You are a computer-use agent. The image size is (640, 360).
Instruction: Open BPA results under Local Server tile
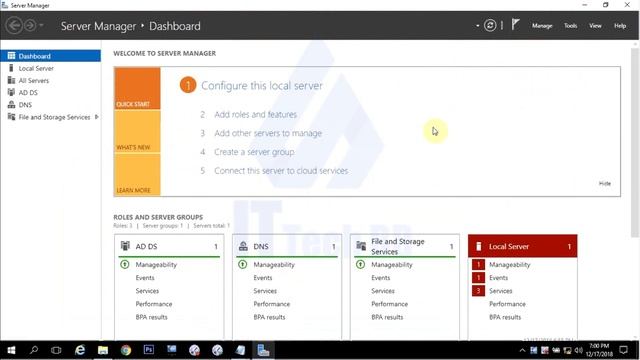tap(505, 317)
